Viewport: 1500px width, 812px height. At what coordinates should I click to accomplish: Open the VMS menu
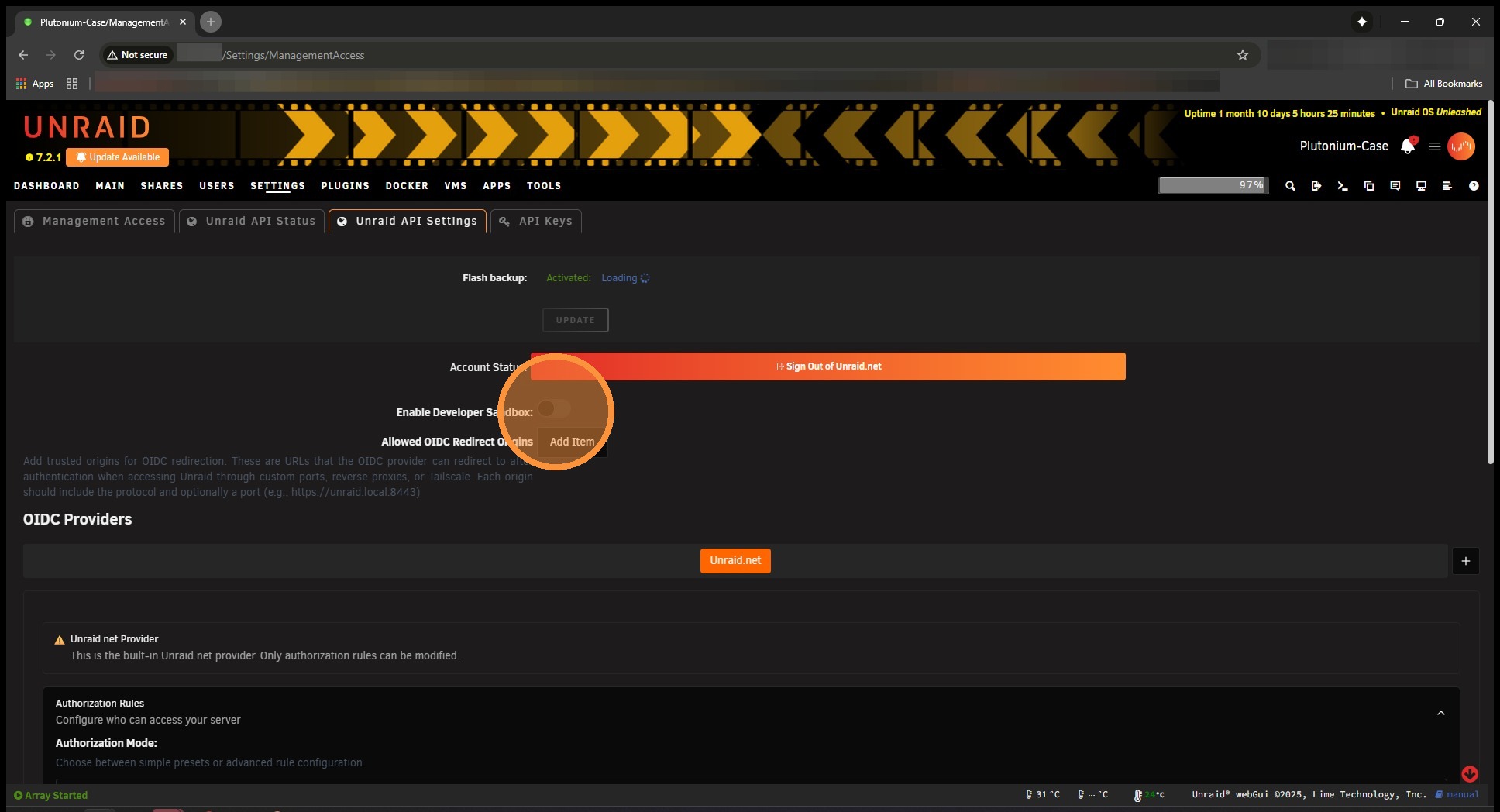point(456,186)
